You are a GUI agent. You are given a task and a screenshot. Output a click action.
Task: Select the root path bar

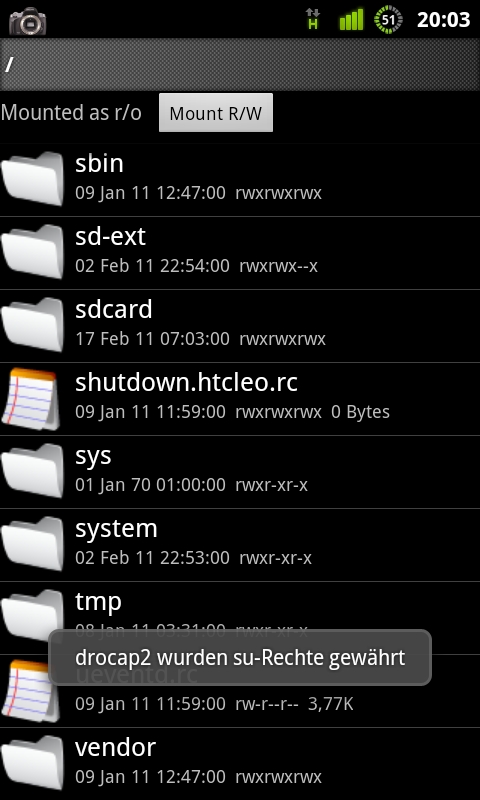(x=240, y=64)
